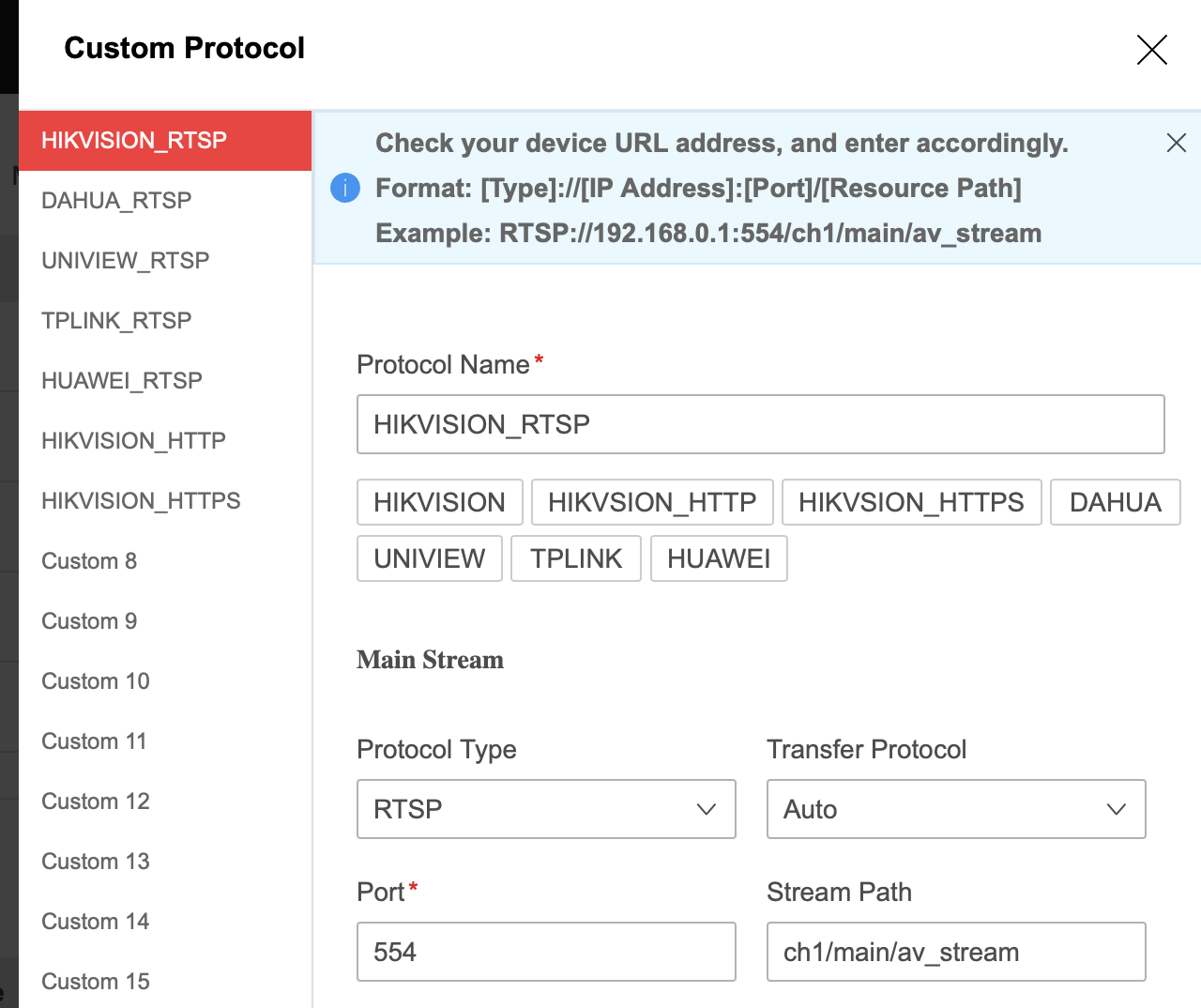Open the HUAWEI_RTSP protocol entry
Image resolution: width=1201 pixels, height=1008 pixels.
coord(122,381)
